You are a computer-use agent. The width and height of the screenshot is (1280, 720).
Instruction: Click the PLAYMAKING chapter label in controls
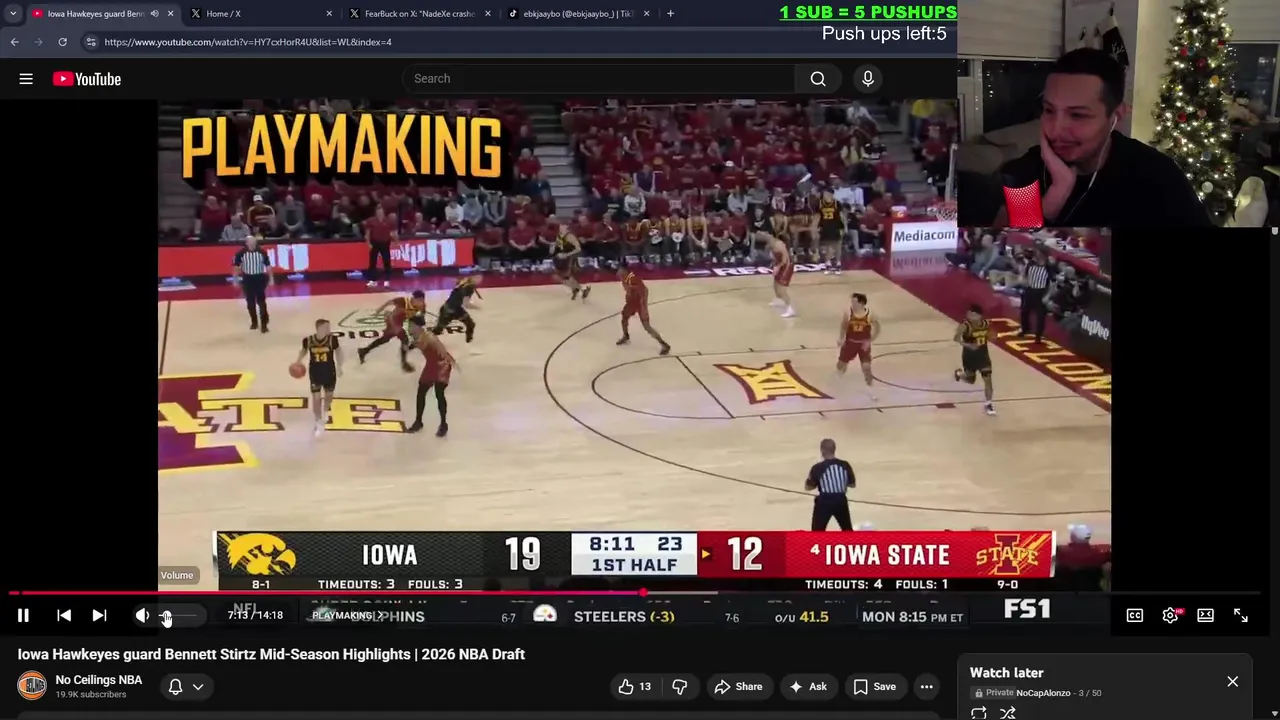[348, 616]
